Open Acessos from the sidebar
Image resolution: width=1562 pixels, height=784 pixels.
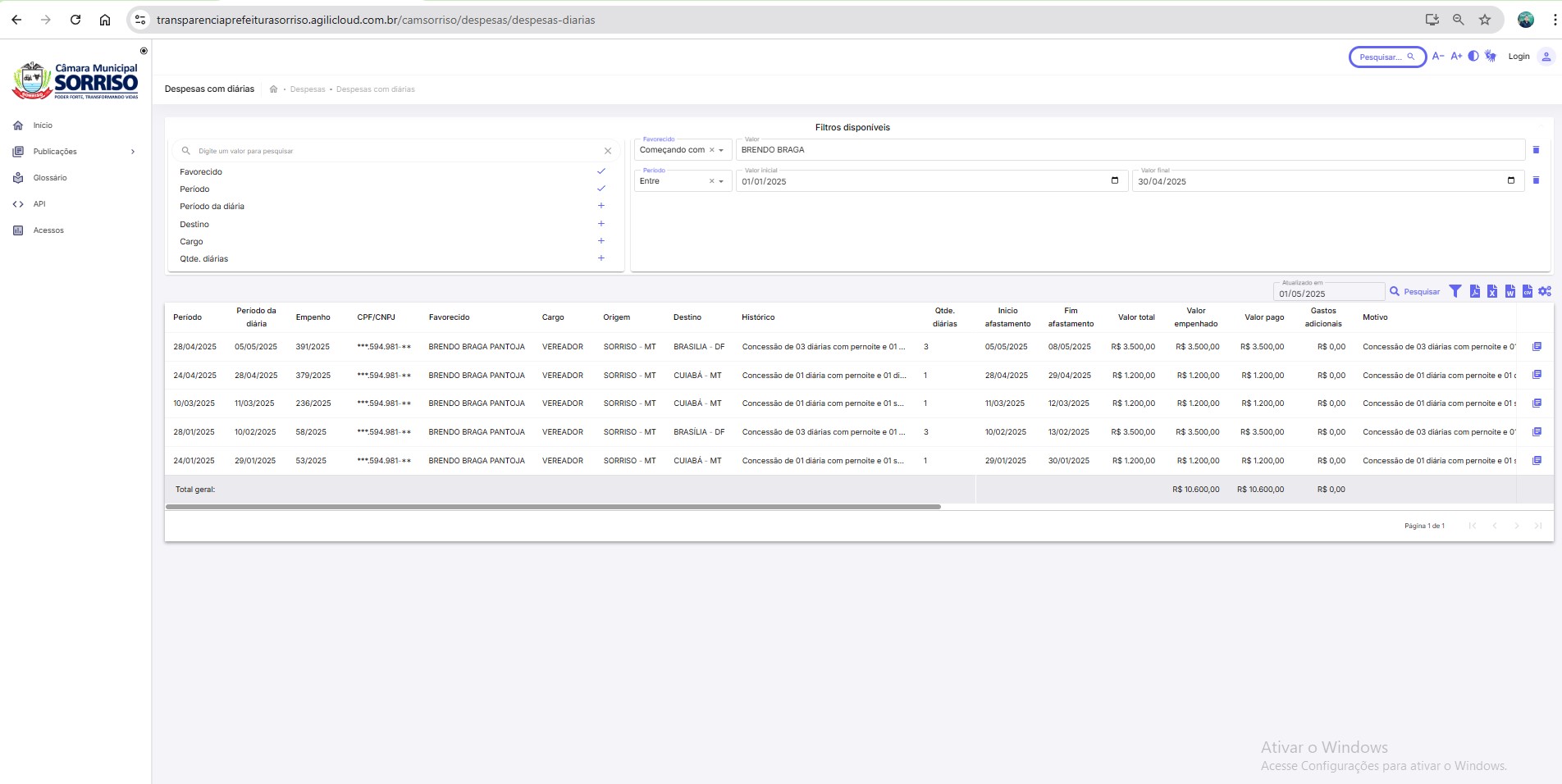(x=48, y=230)
